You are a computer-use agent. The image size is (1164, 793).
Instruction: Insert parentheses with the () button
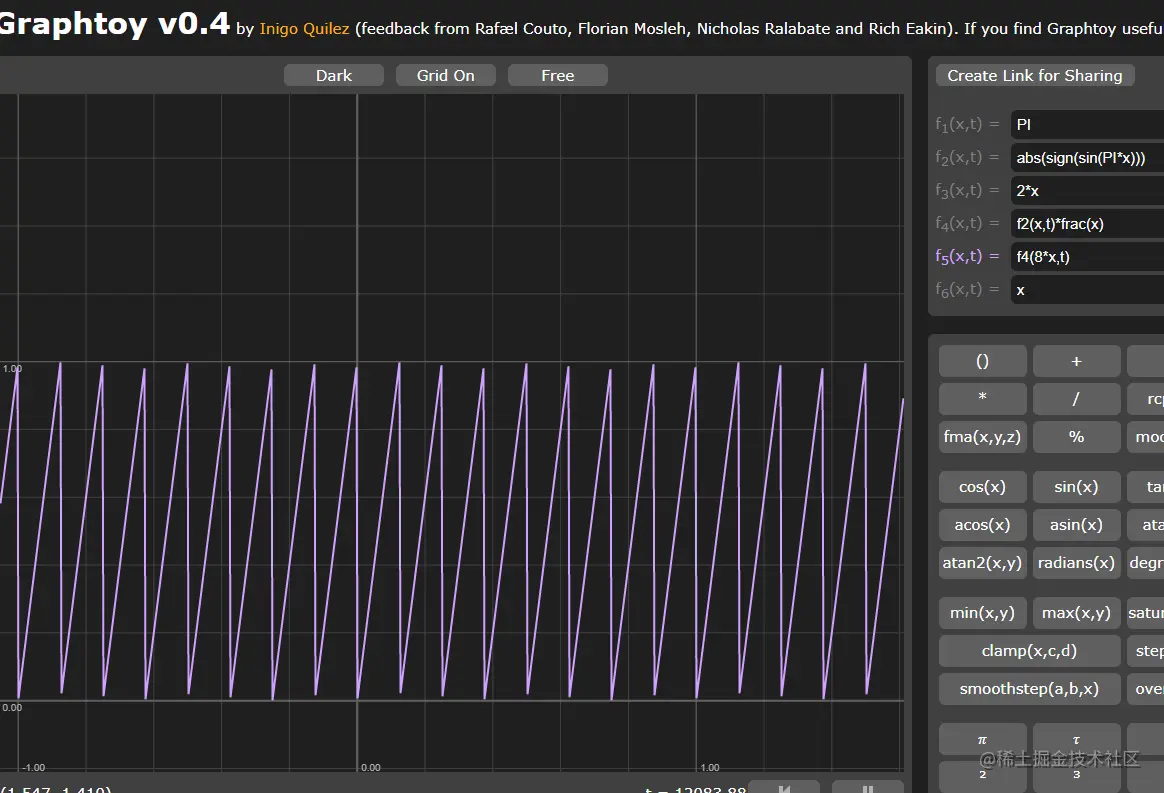click(982, 361)
